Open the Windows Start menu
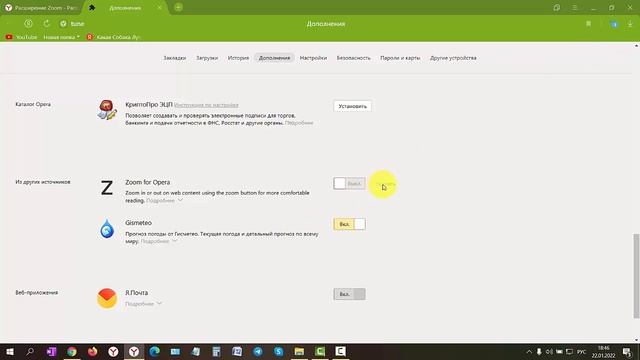 [9, 351]
